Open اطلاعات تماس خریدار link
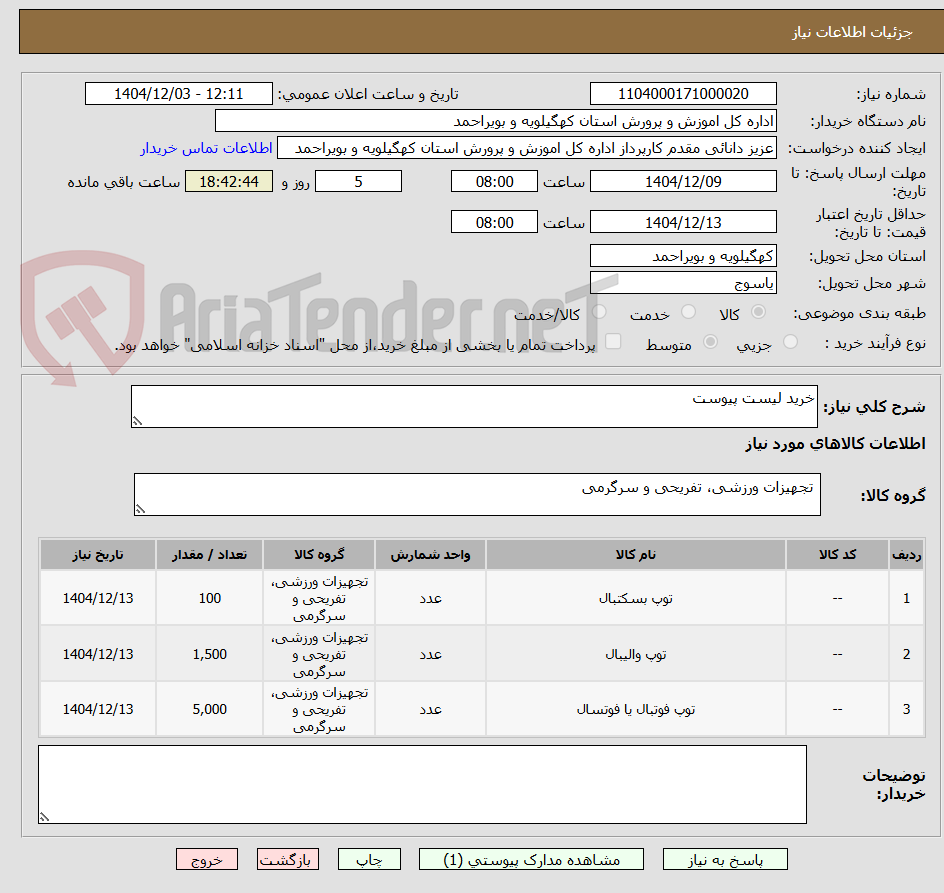 tap(206, 148)
